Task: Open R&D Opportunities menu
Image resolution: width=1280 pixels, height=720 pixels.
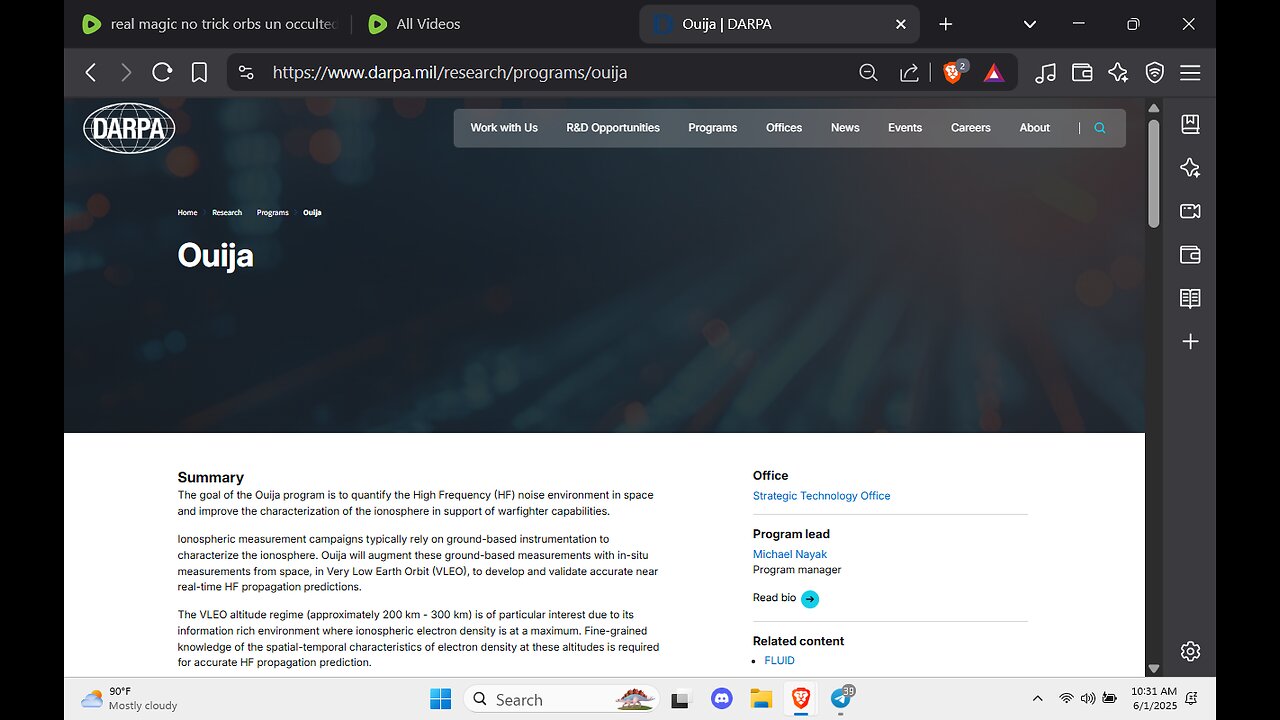Action: pyautogui.click(x=613, y=128)
